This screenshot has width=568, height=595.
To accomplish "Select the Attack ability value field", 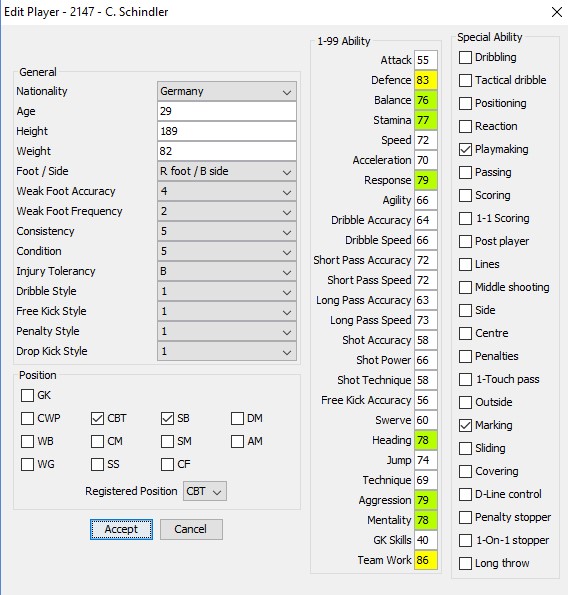I will click(x=426, y=60).
